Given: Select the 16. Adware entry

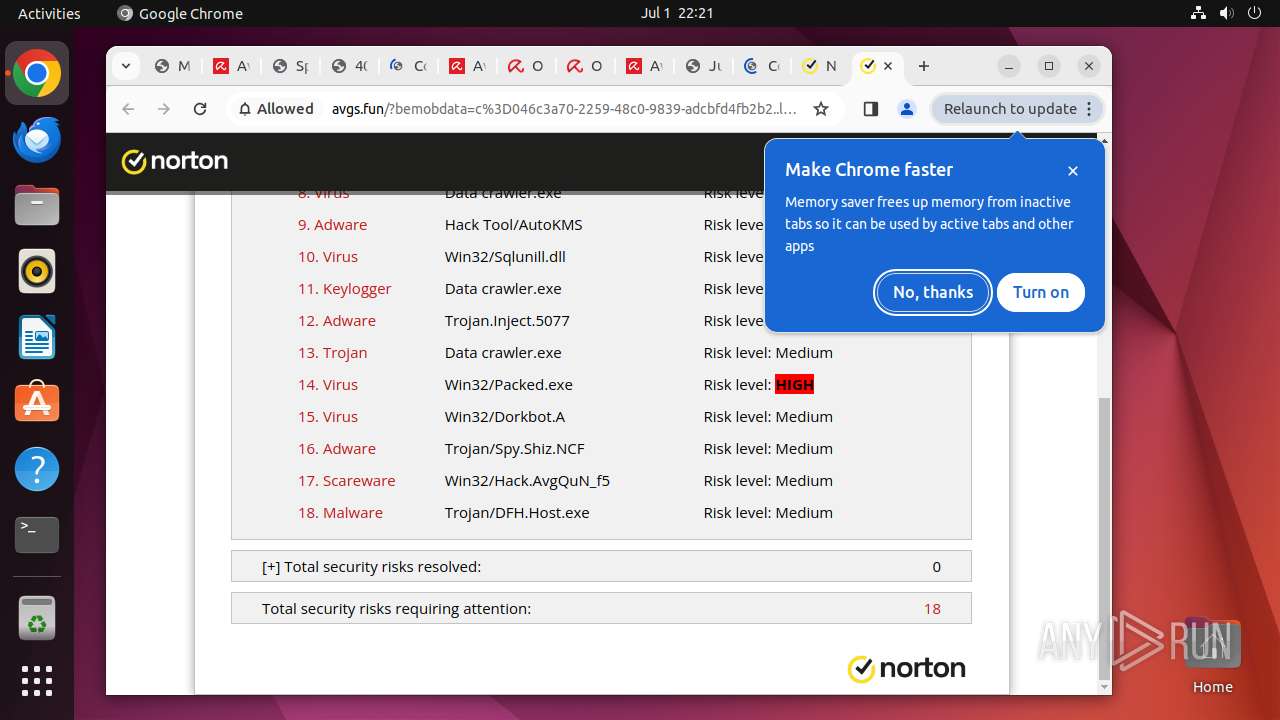Looking at the screenshot, I should pyautogui.click(x=336, y=448).
